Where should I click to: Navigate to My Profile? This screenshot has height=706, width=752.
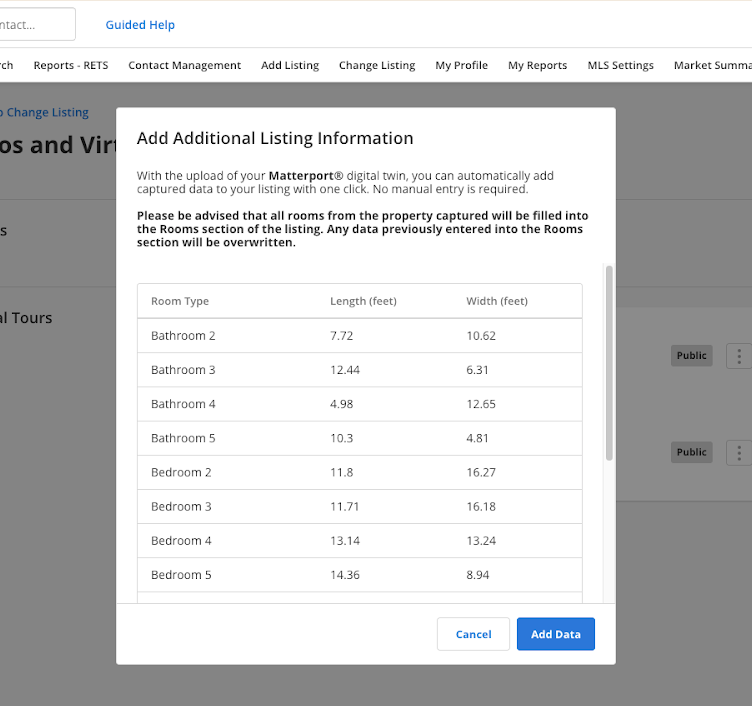(x=461, y=65)
